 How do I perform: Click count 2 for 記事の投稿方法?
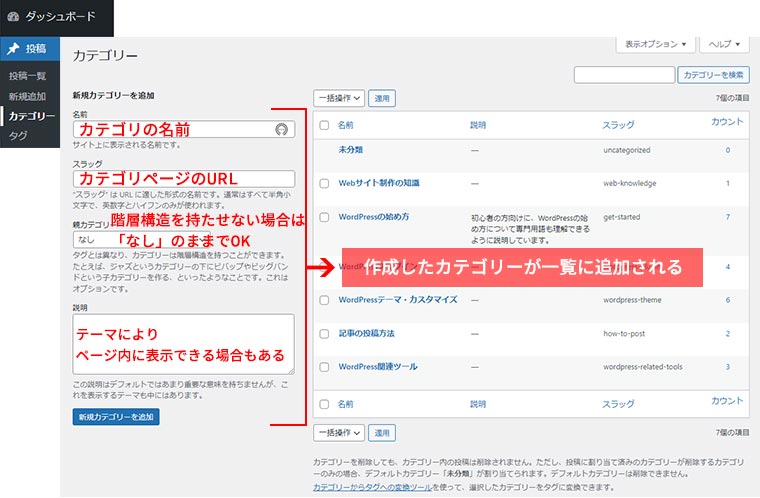point(728,334)
